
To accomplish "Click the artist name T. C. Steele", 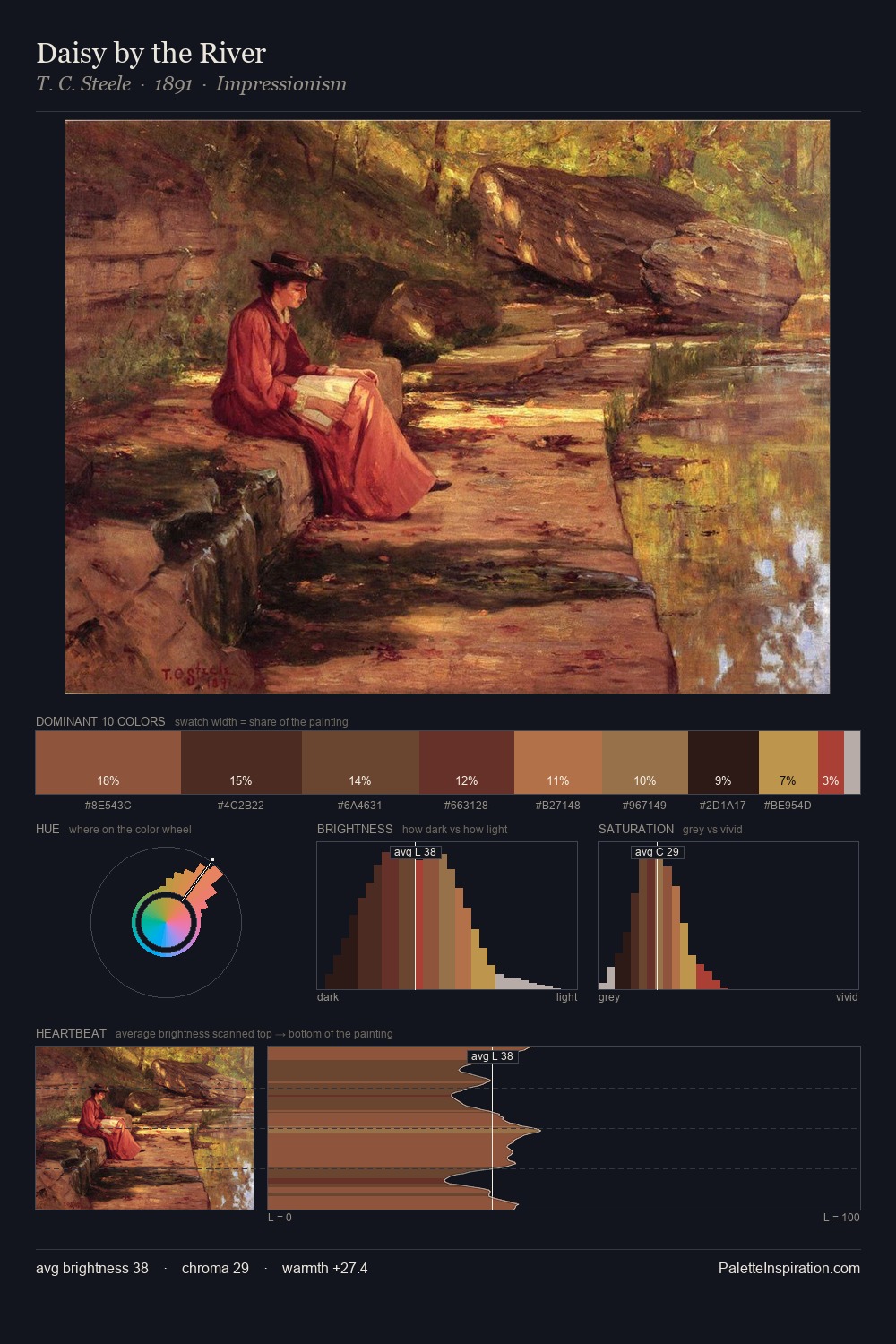I will (x=83, y=84).
